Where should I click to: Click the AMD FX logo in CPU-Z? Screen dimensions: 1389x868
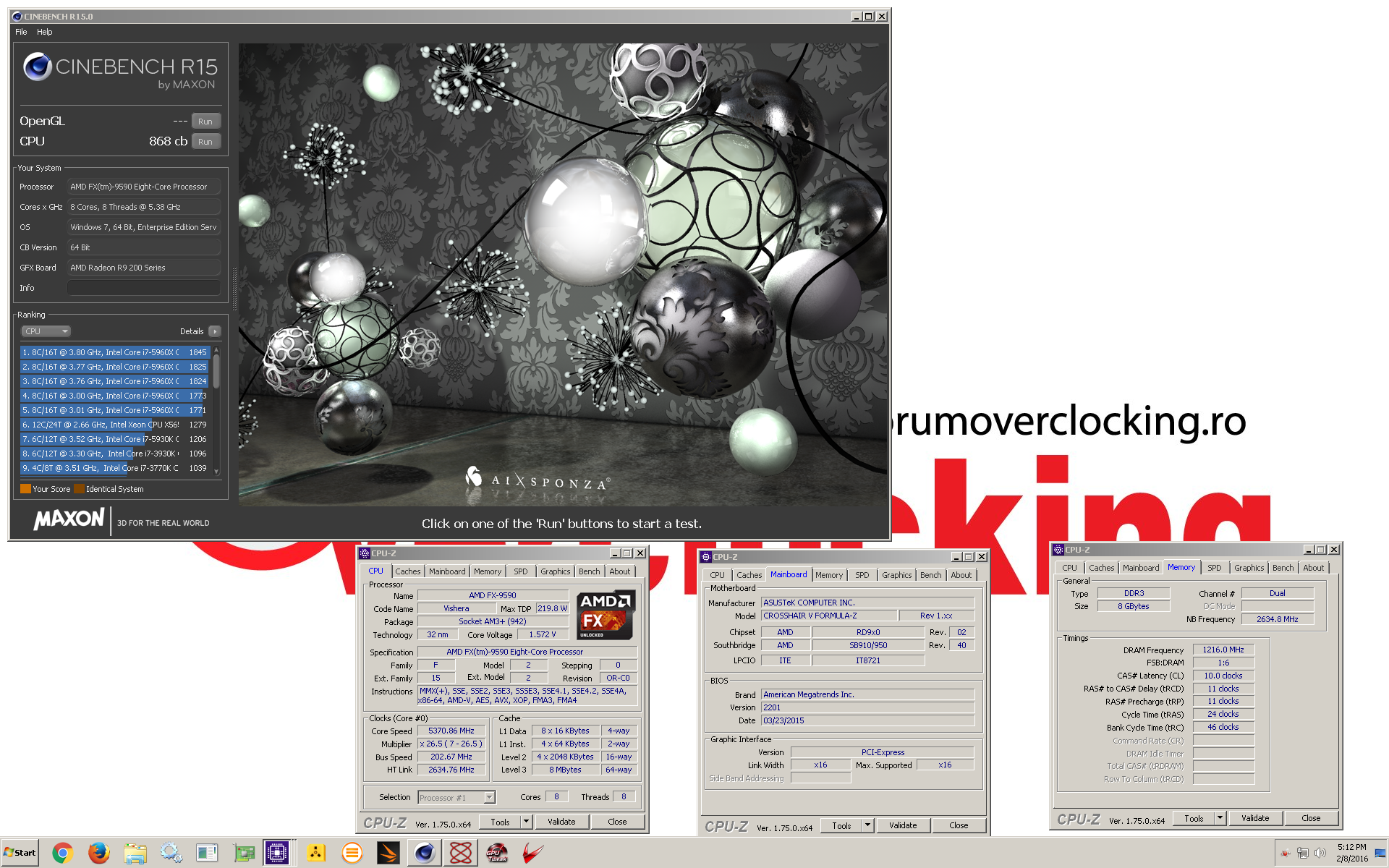click(606, 615)
